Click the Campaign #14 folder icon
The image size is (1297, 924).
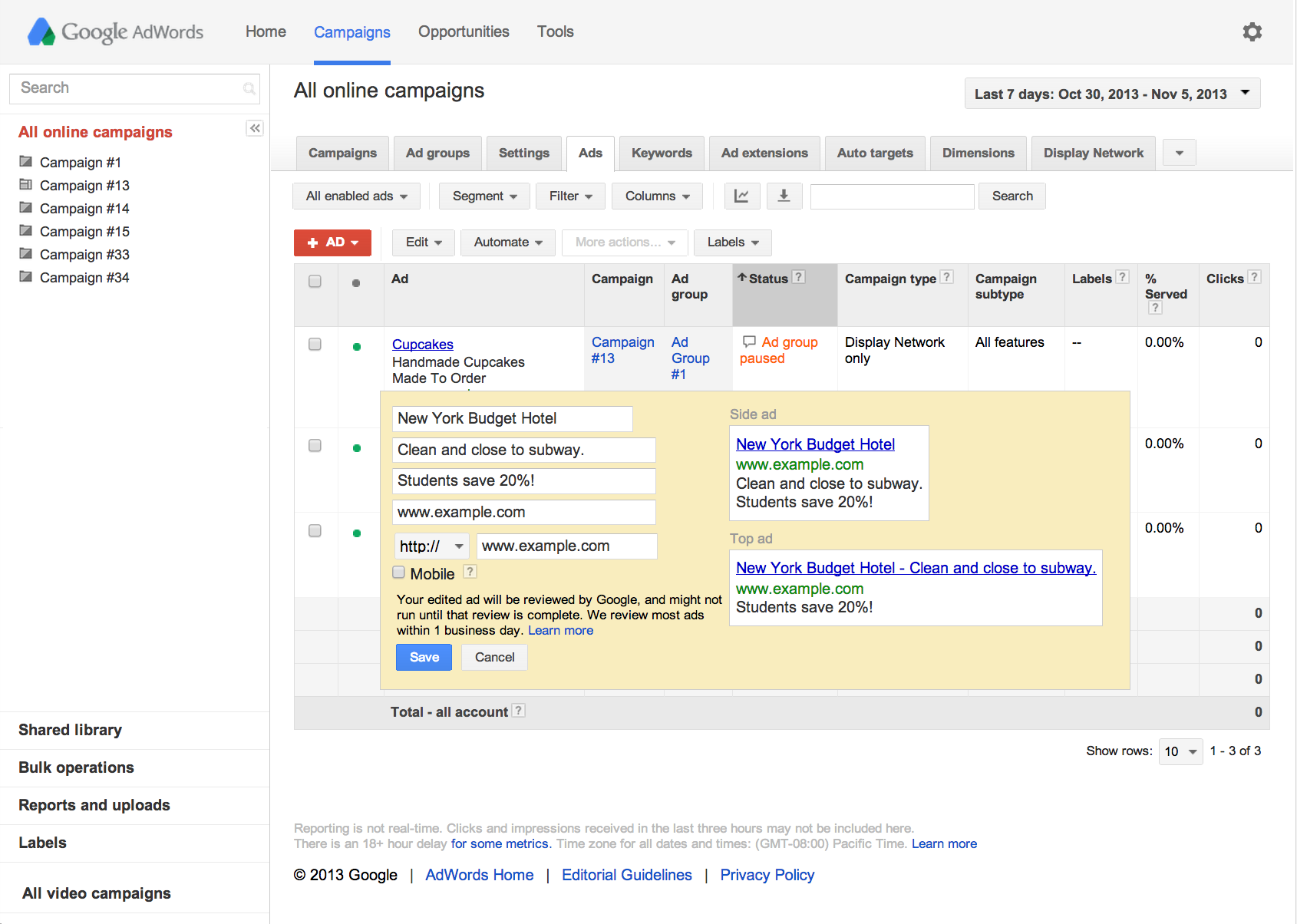(x=26, y=207)
